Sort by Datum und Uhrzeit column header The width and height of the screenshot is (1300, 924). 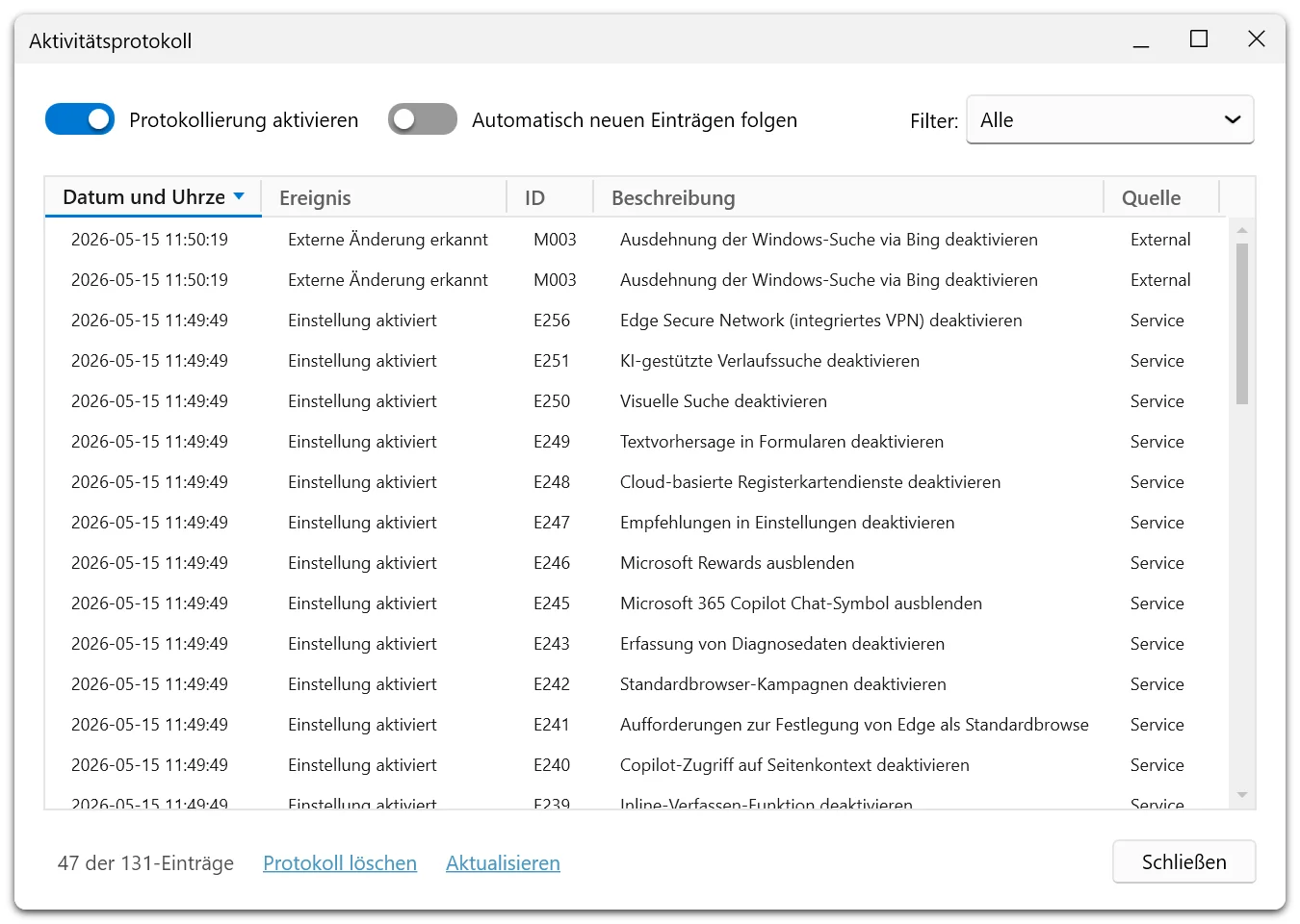tap(153, 197)
